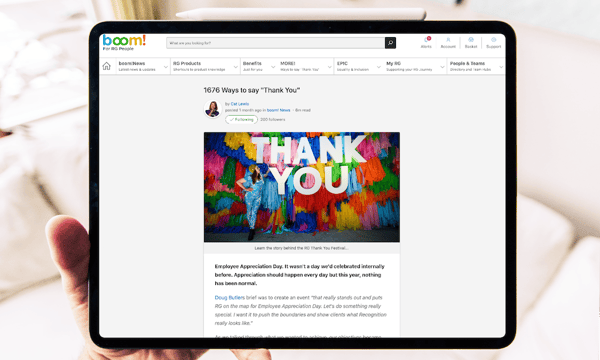Viewport: 600px width, 360px height.
Task: Expand the Benefits dropdown chevron
Action: pyautogui.click(x=273, y=67)
